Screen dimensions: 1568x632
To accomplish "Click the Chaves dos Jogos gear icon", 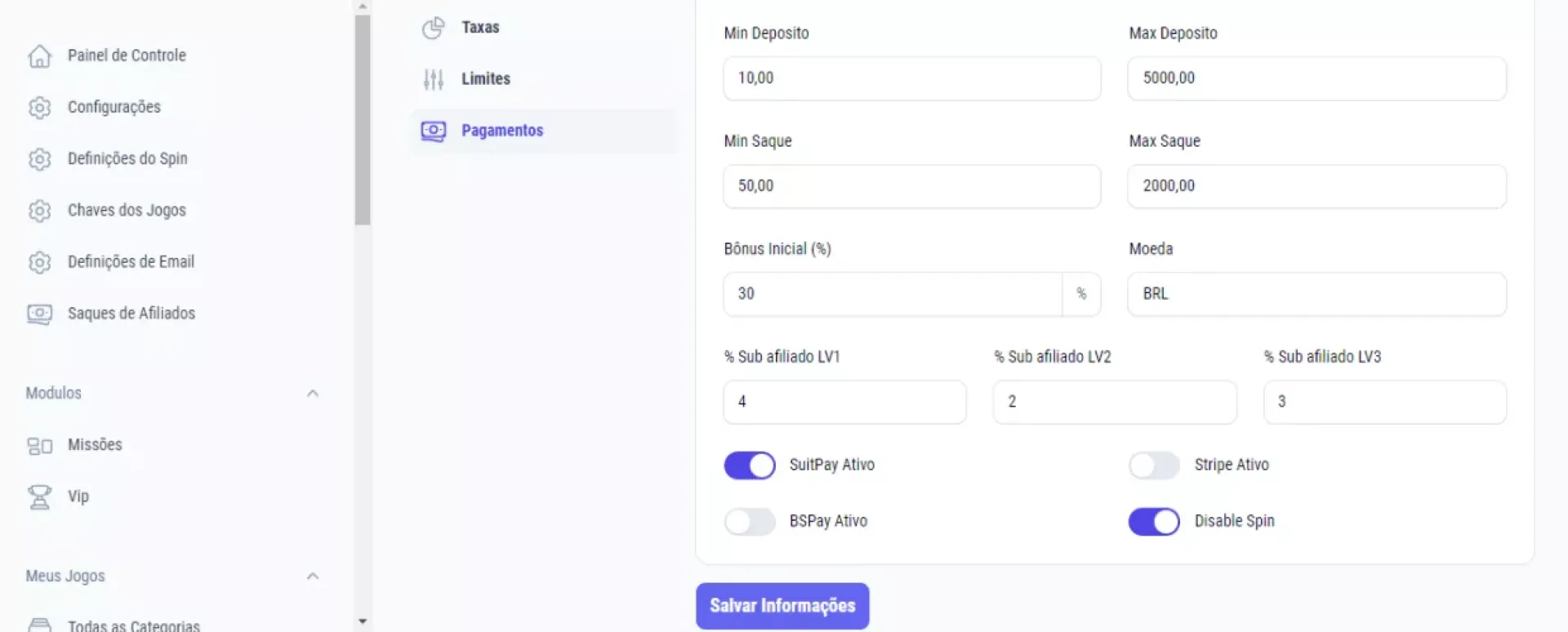I will coord(39,211).
